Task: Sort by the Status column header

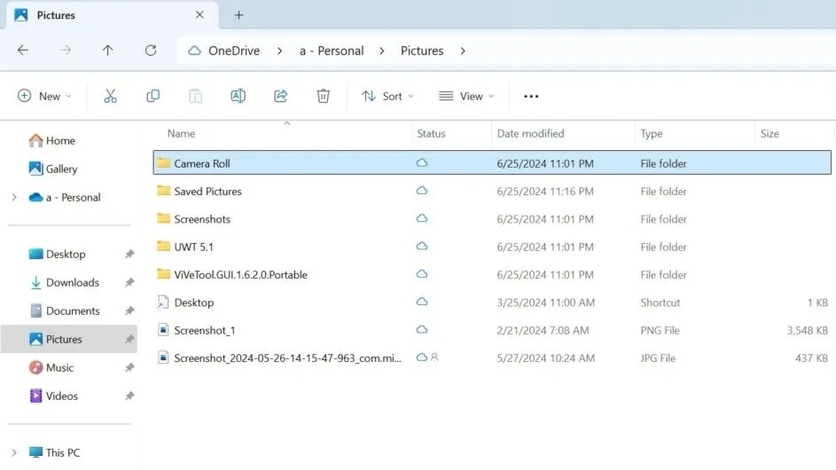Action: pyautogui.click(x=431, y=134)
